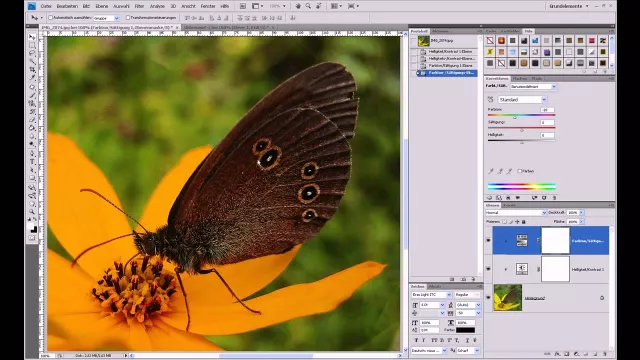The width and height of the screenshot is (640, 360).
Task: Open the Gruppe dropdown in options bar
Action: 116,18
